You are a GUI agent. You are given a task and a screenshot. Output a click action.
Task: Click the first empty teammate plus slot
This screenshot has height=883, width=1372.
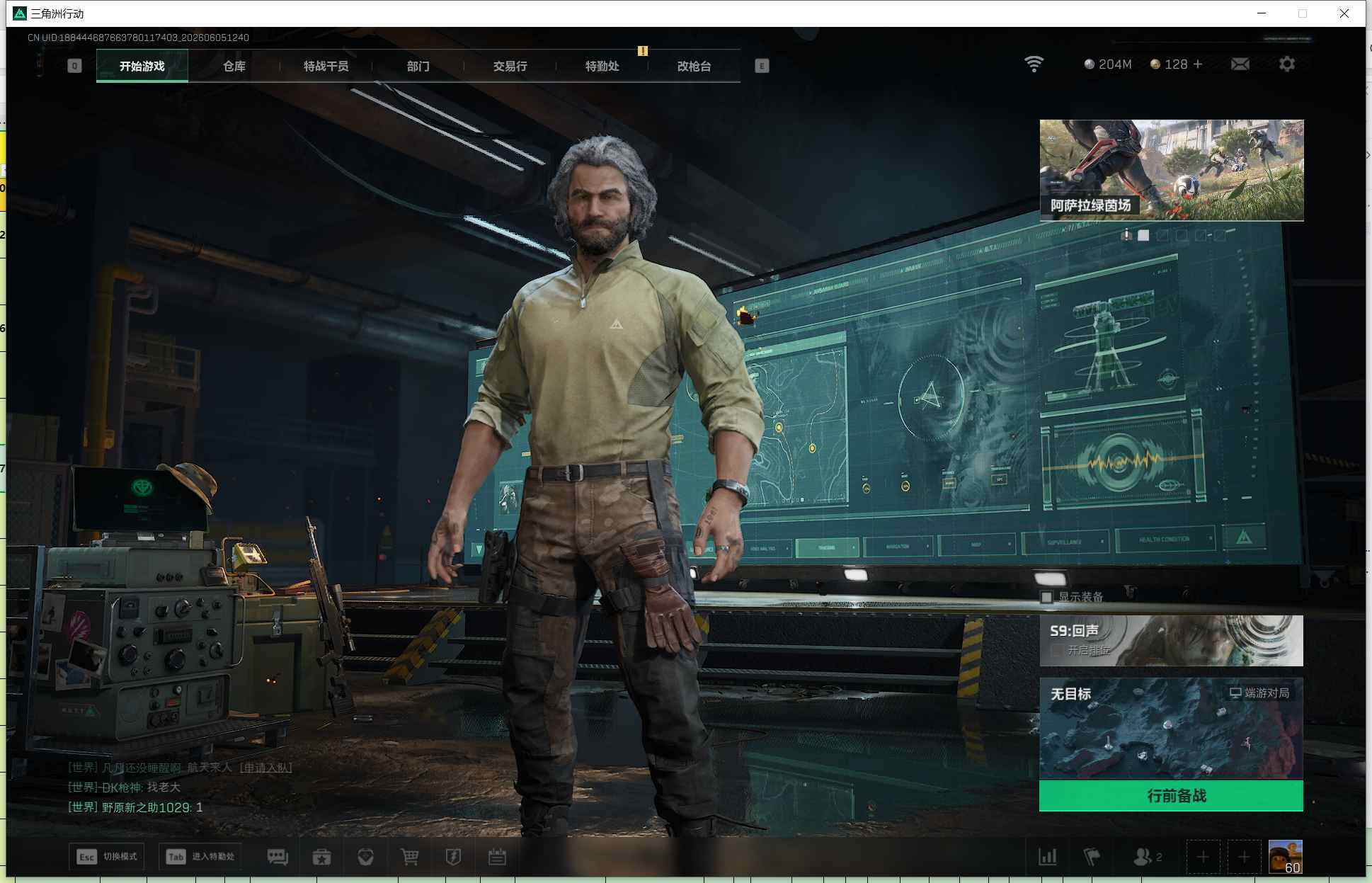point(1203,858)
